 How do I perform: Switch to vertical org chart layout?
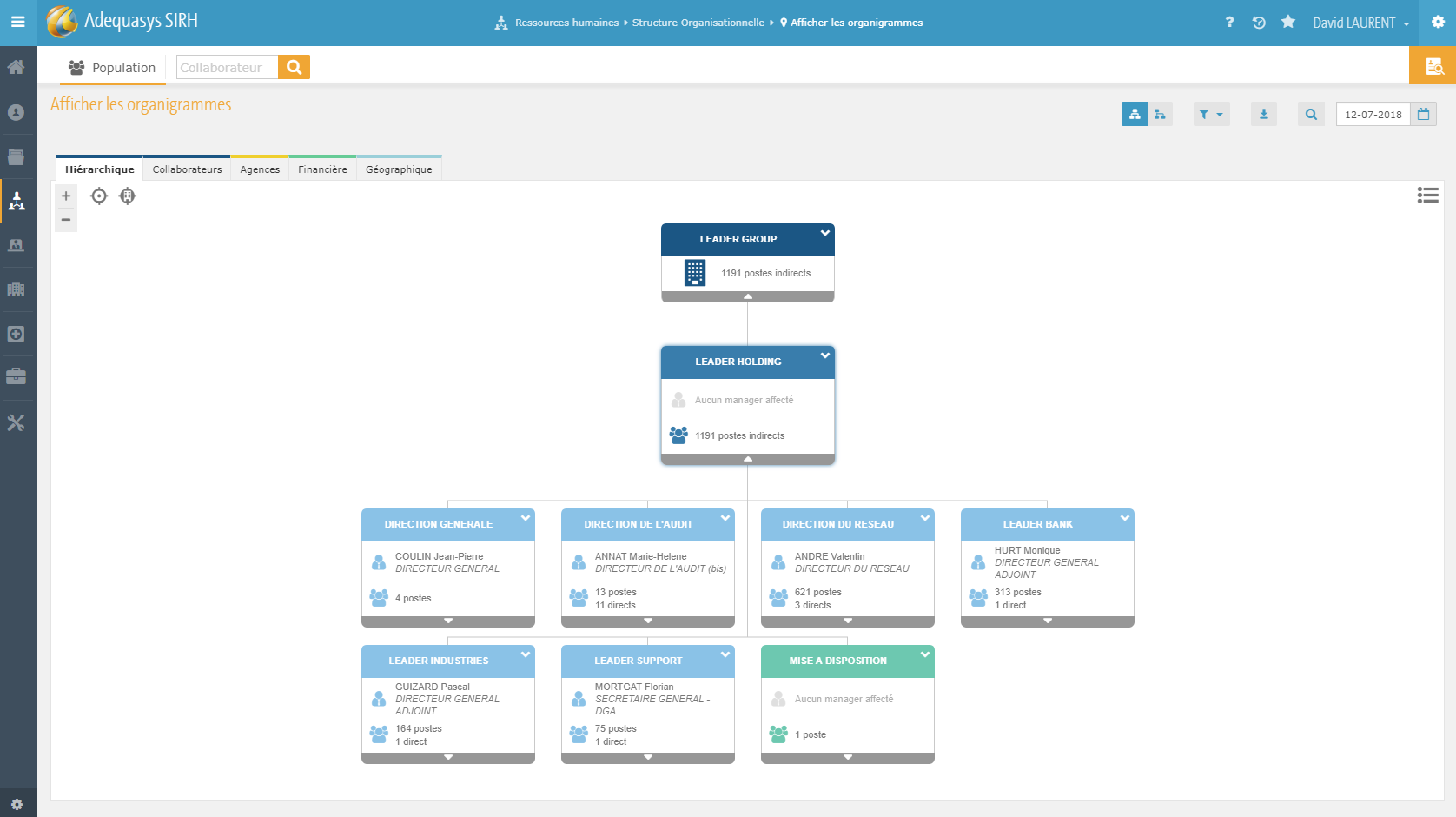coord(1135,114)
